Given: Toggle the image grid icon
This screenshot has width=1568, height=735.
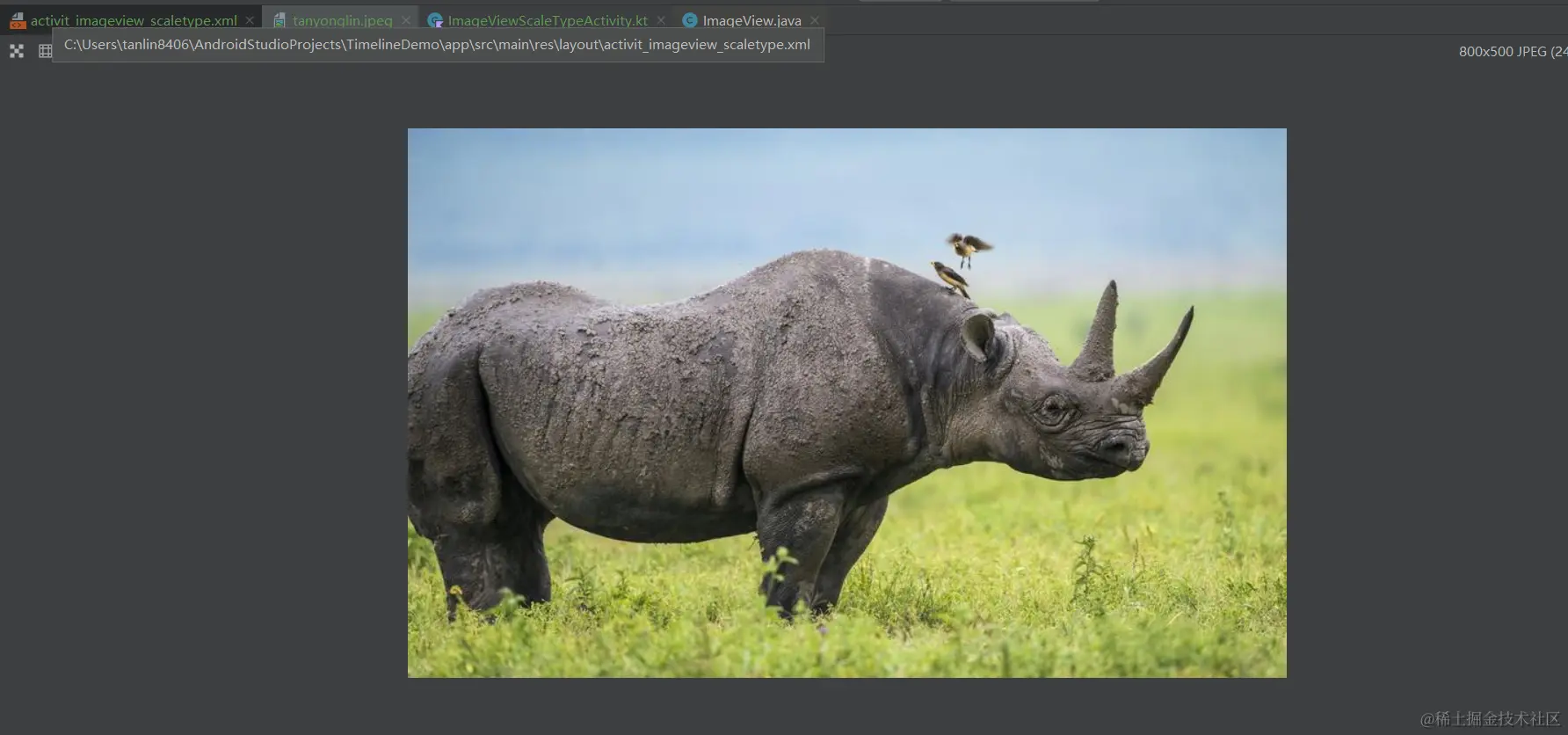Looking at the screenshot, I should pyautogui.click(x=45, y=51).
